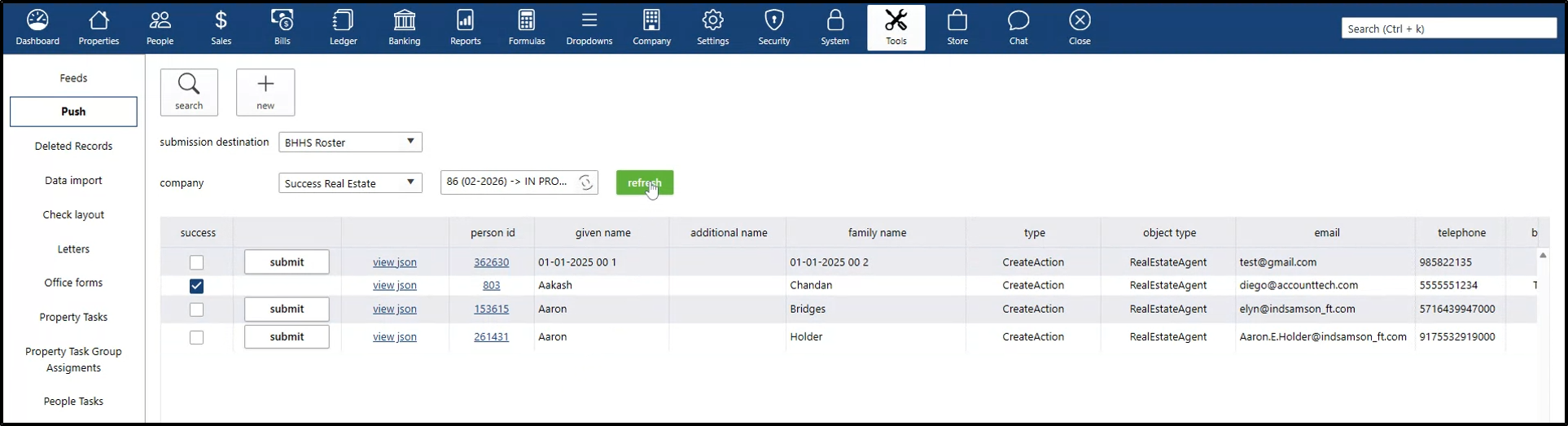
Task: Open view json link for Aakash
Action: click(x=394, y=285)
